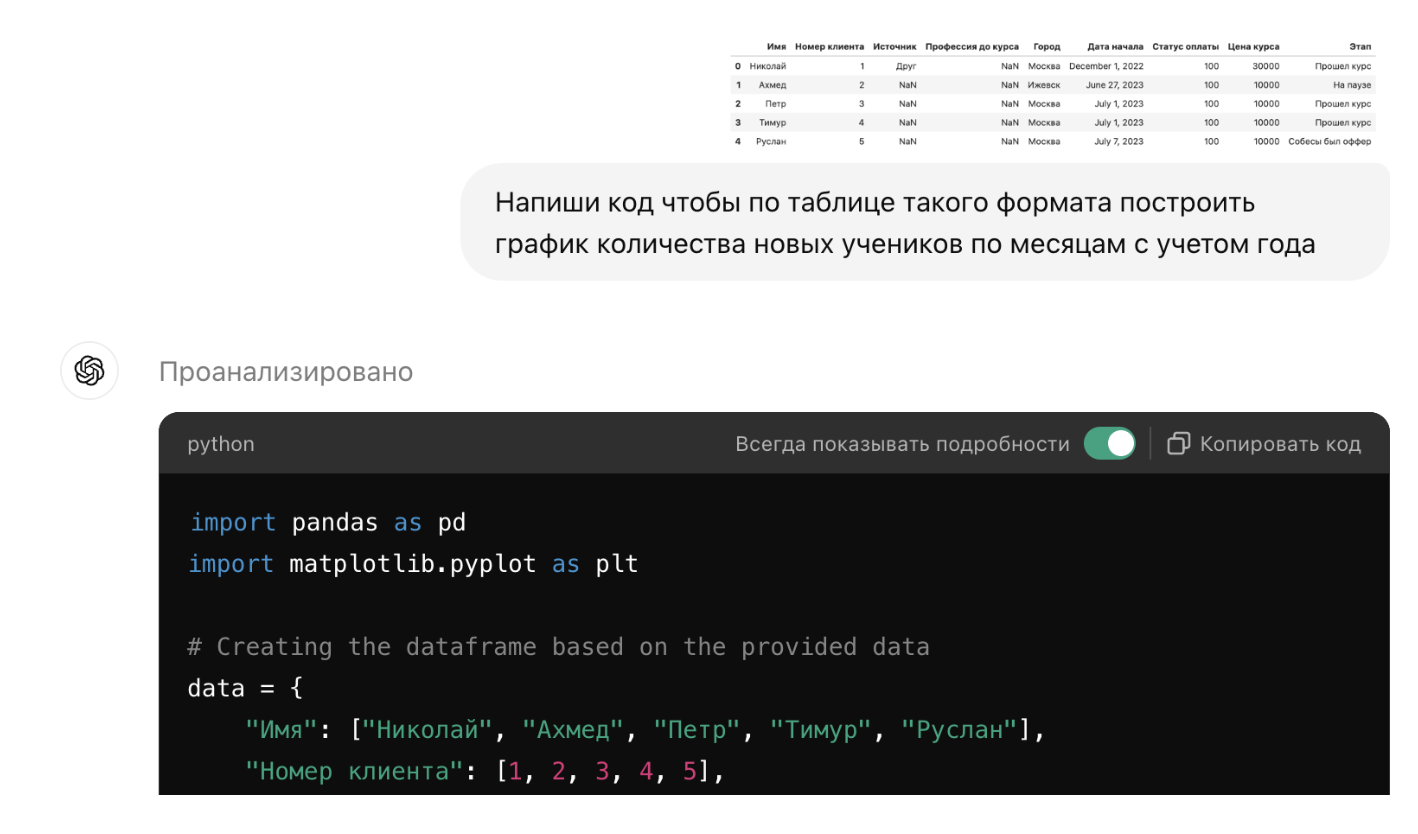Click the "Собесы был оффер" stage cell
The height and width of the screenshot is (834, 1418).
1330,141
